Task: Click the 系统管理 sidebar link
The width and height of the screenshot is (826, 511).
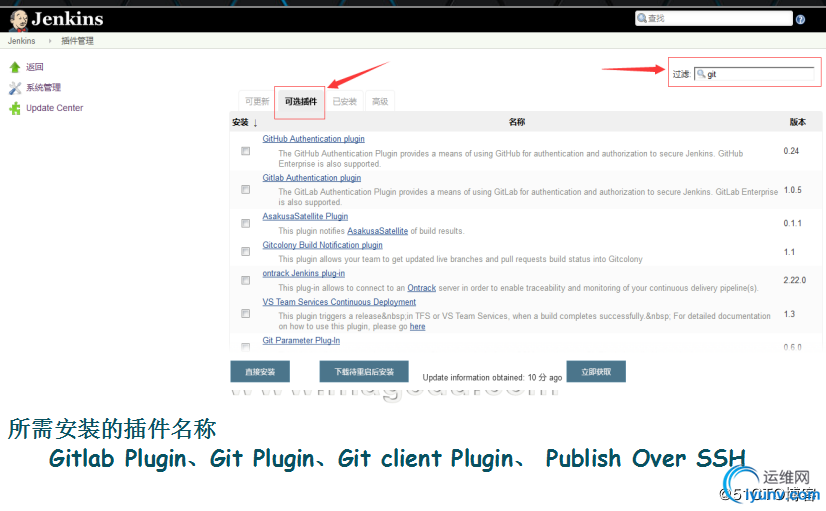Action: 44,87
